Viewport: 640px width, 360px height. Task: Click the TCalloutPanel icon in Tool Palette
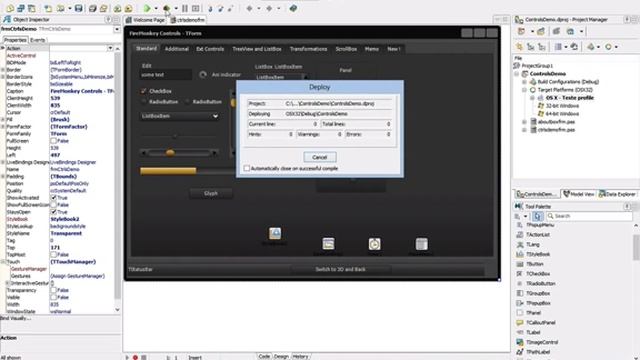[x=520, y=322]
